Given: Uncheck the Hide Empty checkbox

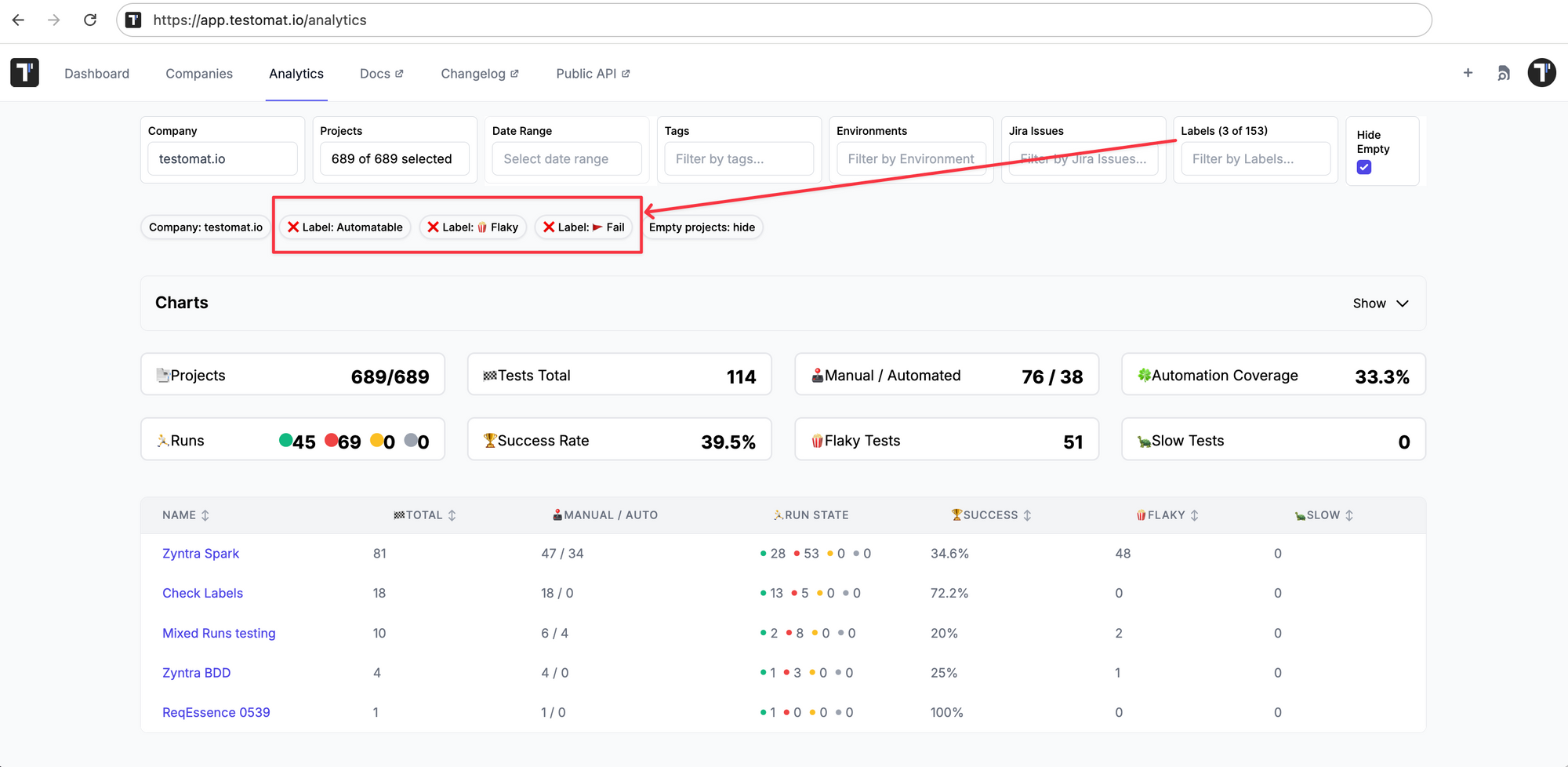Looking at the screenshot, I should point(1364,167).
